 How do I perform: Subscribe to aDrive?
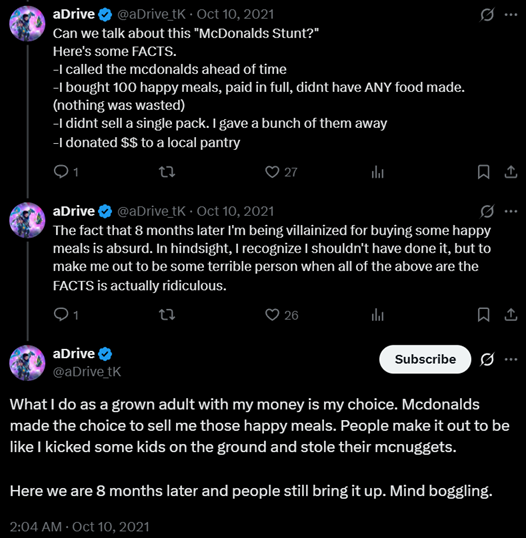pyautogui.click(x=425, y=359)
